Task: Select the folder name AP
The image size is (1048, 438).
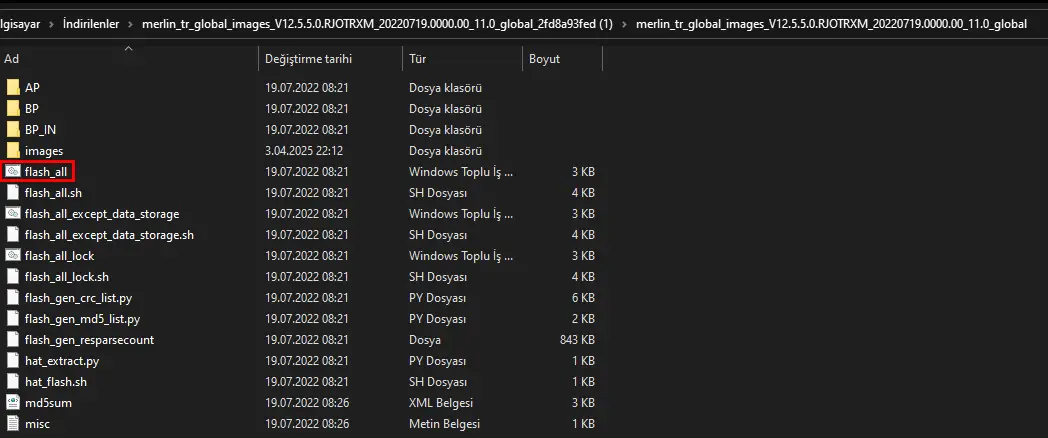Action: coord(32,88)
